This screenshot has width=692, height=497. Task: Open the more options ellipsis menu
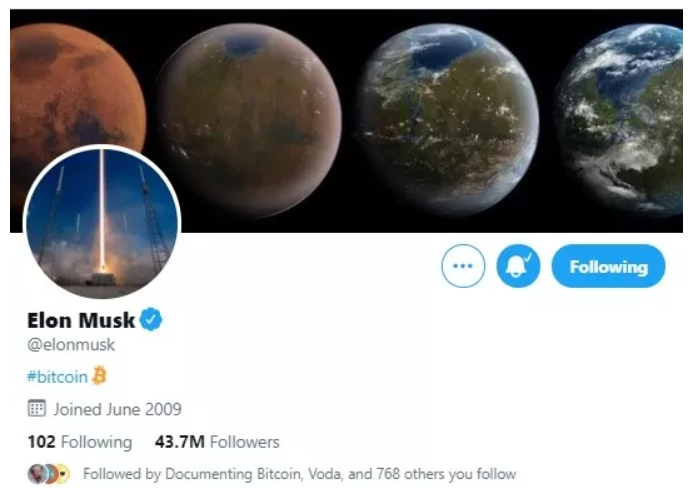(x=462, y=267)
